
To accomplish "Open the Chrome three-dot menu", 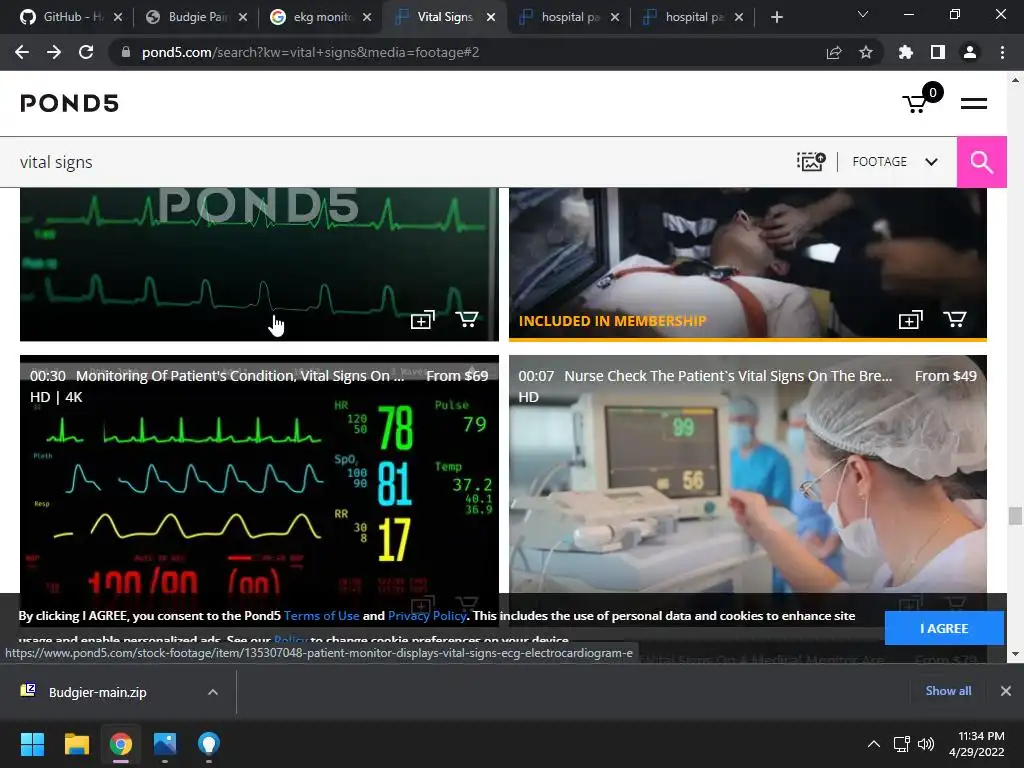I will [1002, 52].
